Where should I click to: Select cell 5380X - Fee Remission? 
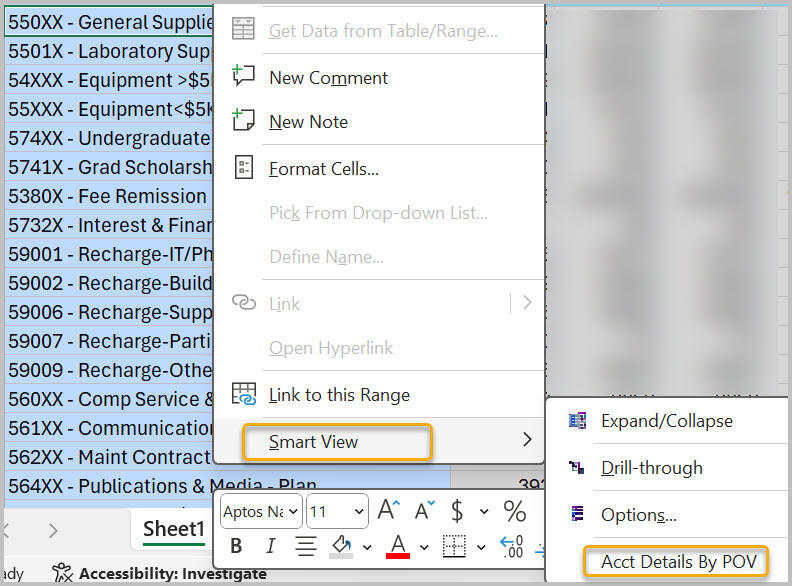(109, 196)
